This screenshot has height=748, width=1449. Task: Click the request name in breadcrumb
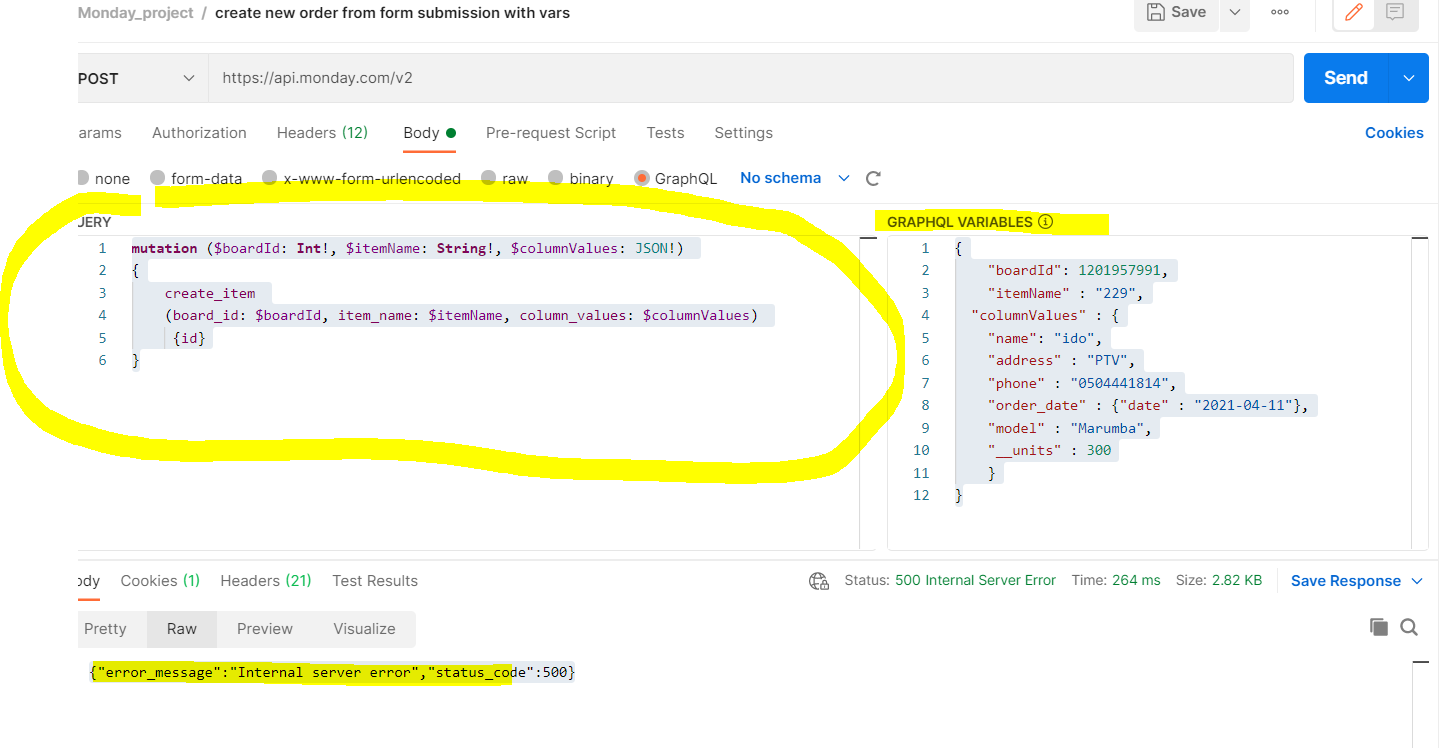tap(392, 13)
